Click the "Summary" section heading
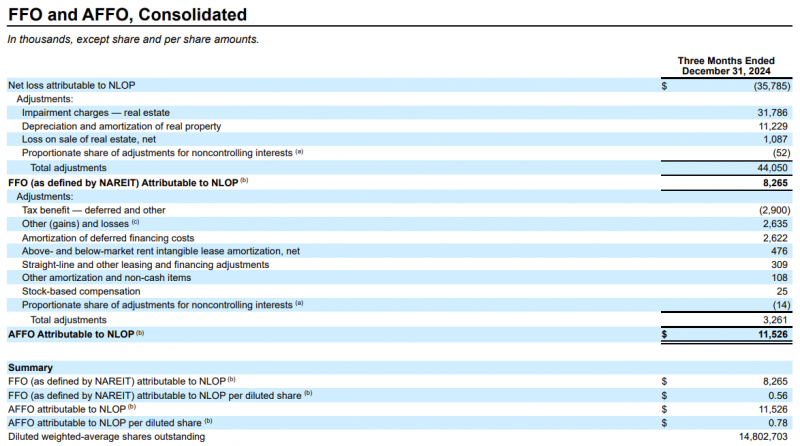800x446 pixels. 30,368
